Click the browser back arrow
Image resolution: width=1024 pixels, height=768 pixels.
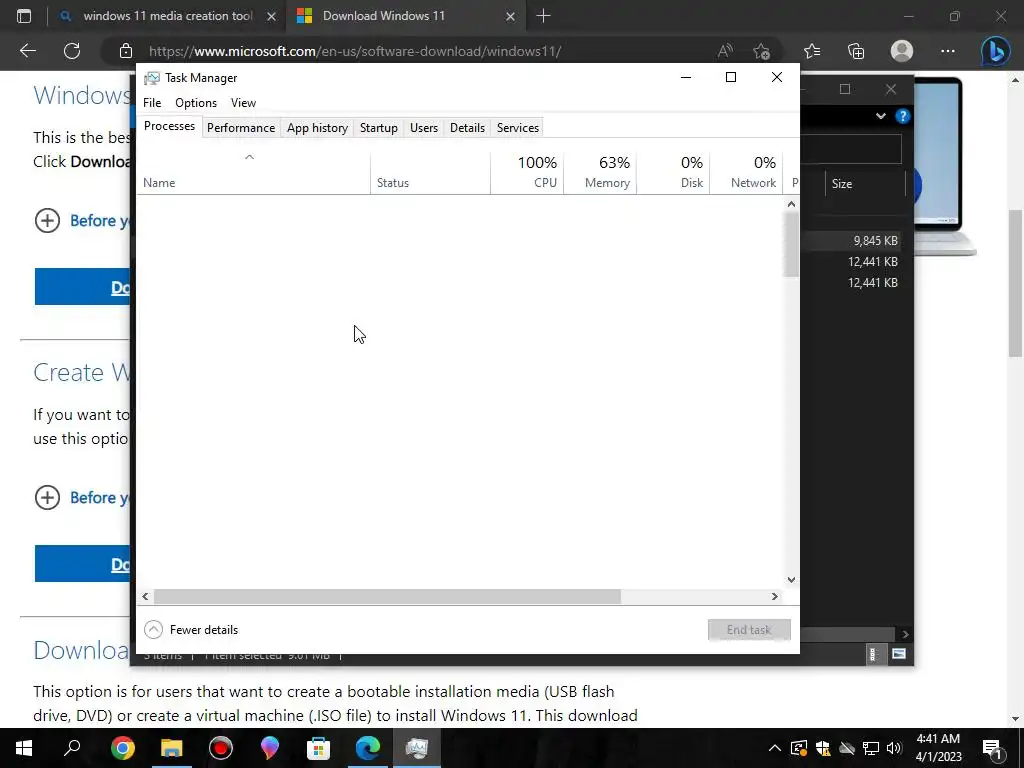pyautogui.click(x=27, y=51)
